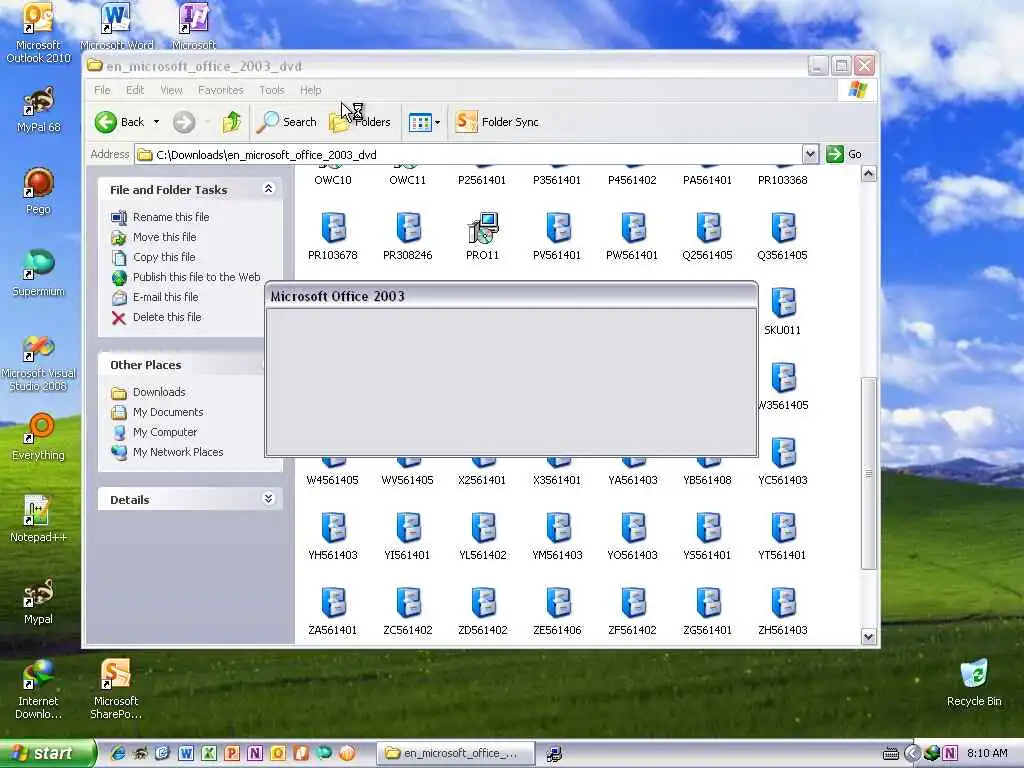The image size is (1024, 768).
Task: Launch Excel from Quick Launch bar
Action: pos(209,754)
